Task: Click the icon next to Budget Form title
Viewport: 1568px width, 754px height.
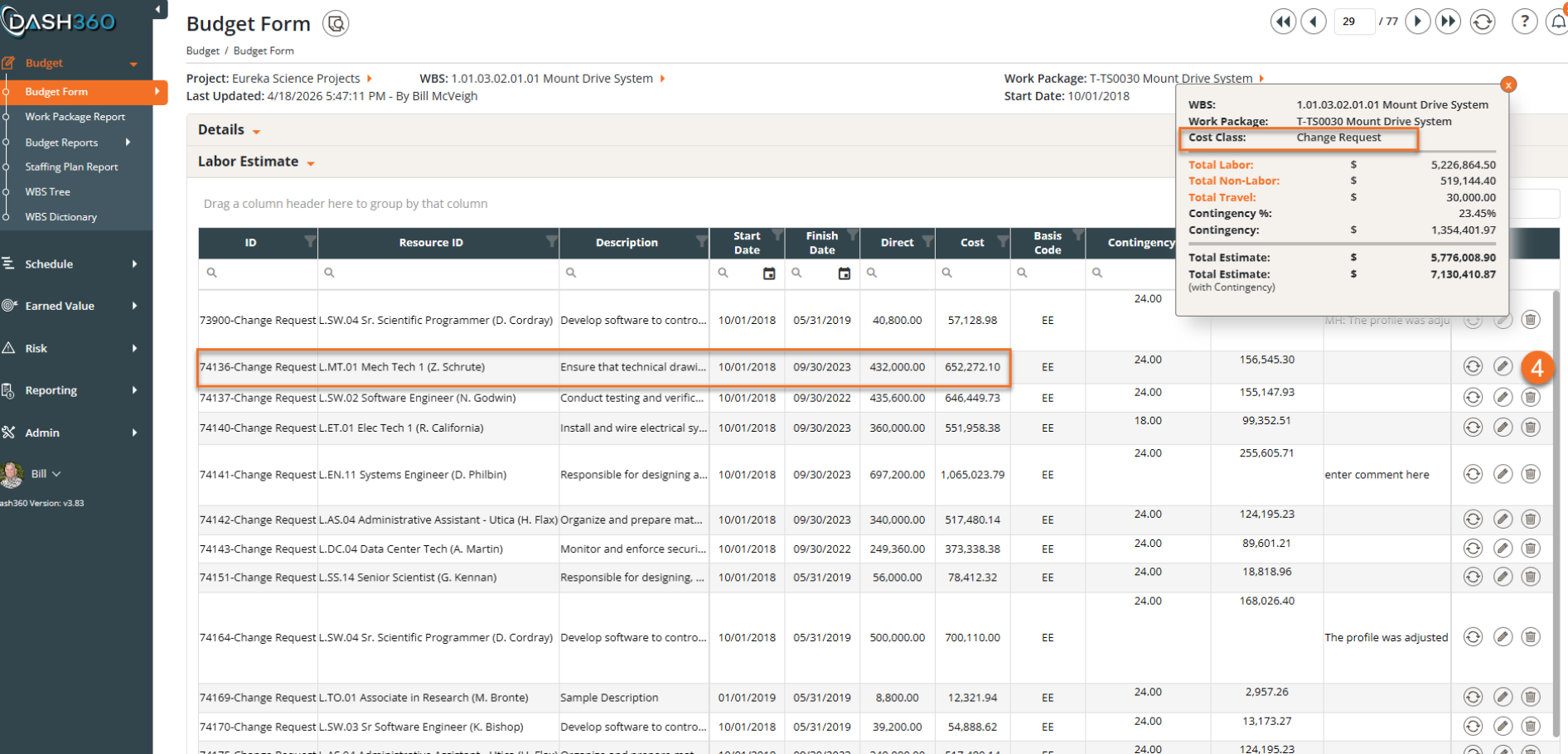Action: pos(336,23)
